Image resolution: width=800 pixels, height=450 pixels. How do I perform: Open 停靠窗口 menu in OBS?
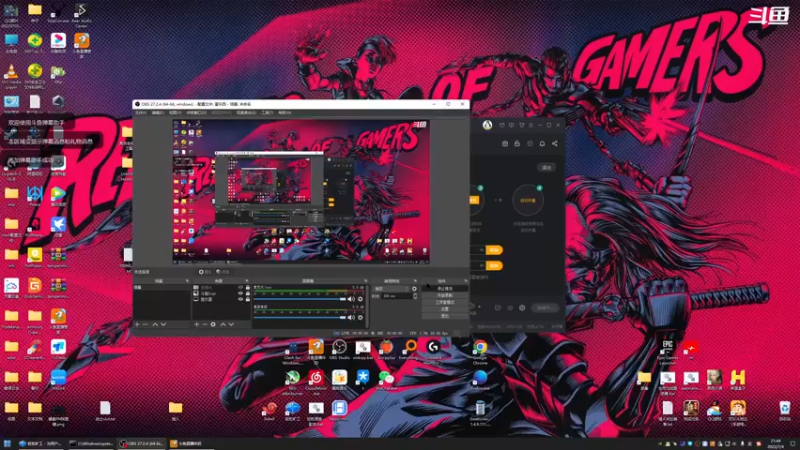tap(196, 113)
